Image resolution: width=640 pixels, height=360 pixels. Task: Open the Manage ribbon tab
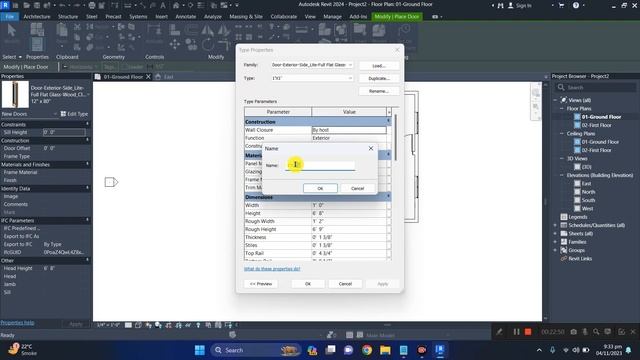point(332,17)
